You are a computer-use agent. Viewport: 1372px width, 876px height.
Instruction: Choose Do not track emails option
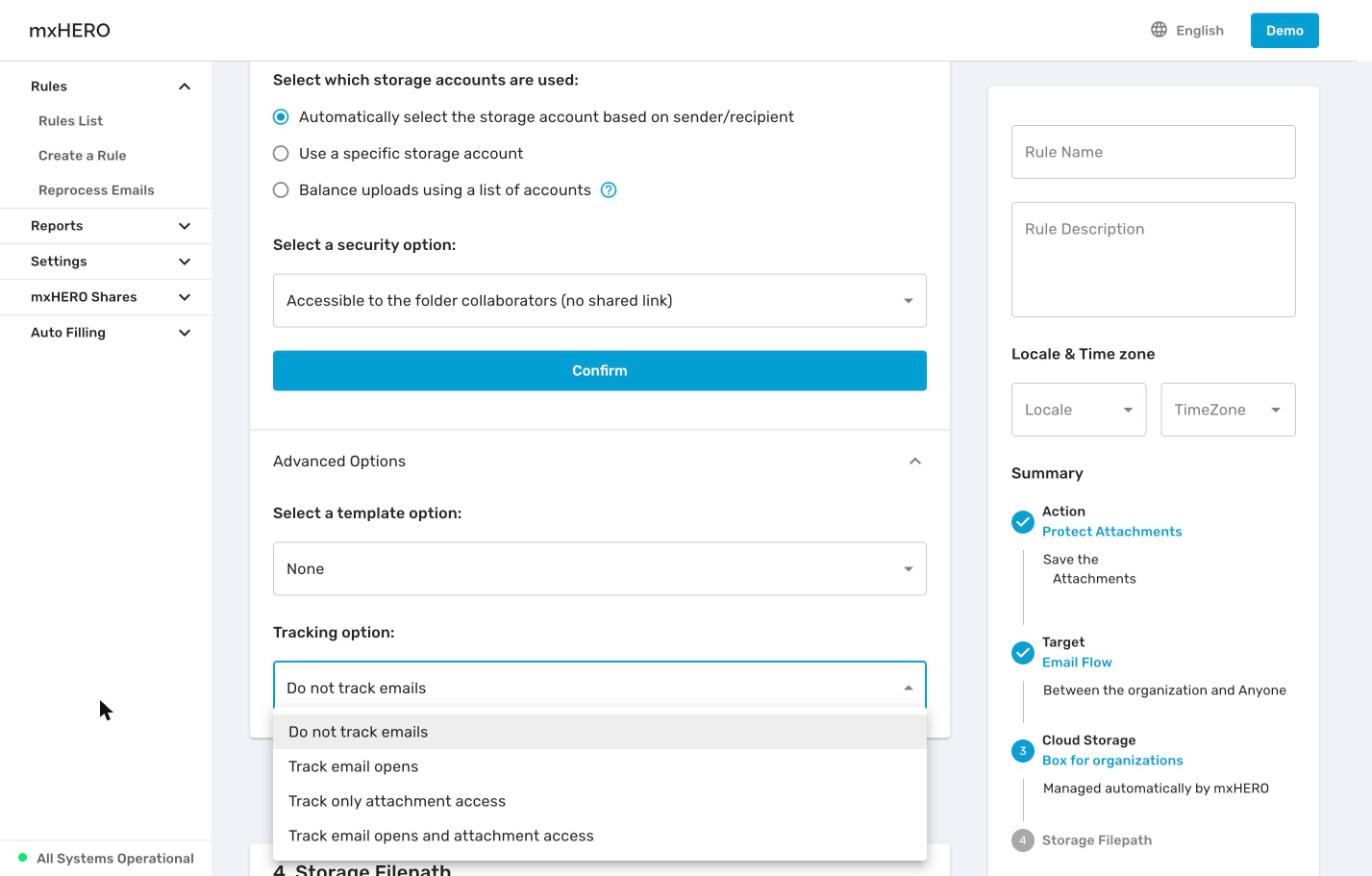[x=600, y=732]
